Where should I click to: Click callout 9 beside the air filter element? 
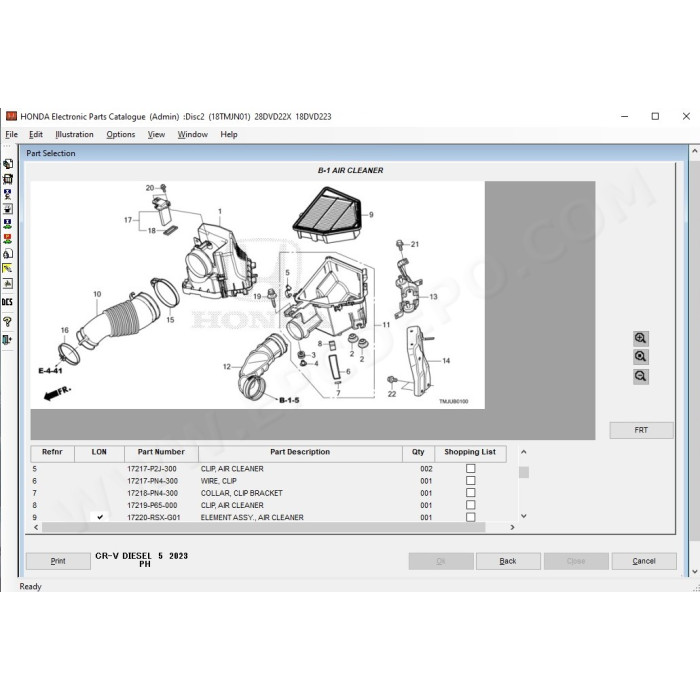pyautogui.click(x=371, y=215)
